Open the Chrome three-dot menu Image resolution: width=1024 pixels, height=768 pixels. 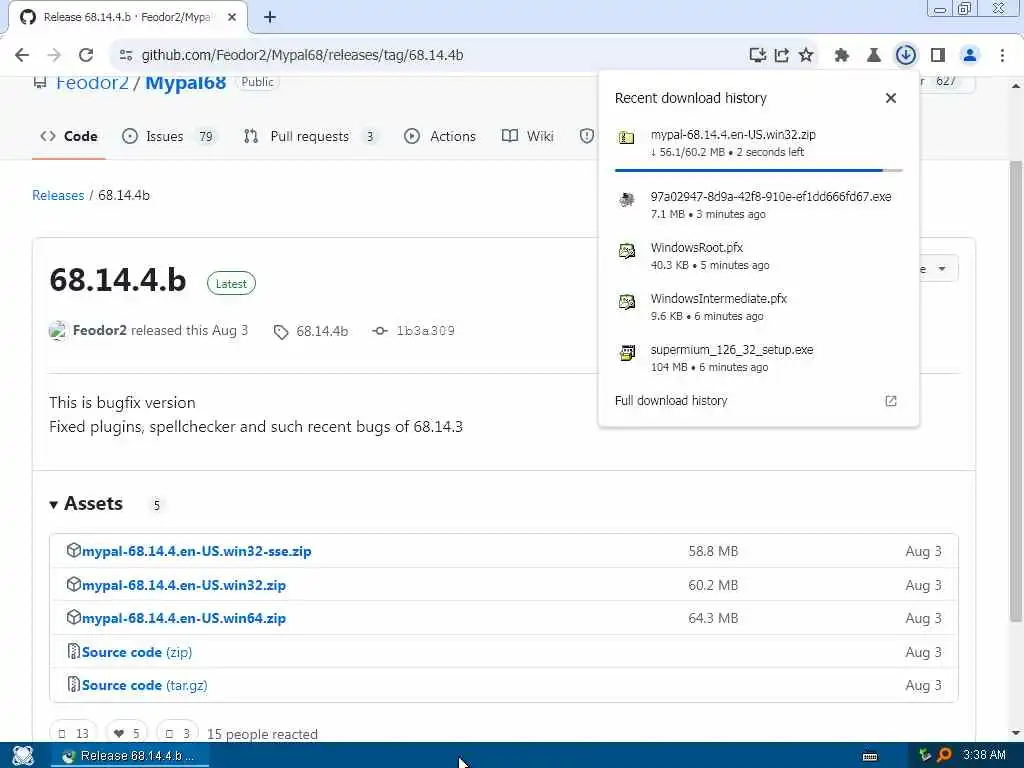click(x=1002, y=55)
